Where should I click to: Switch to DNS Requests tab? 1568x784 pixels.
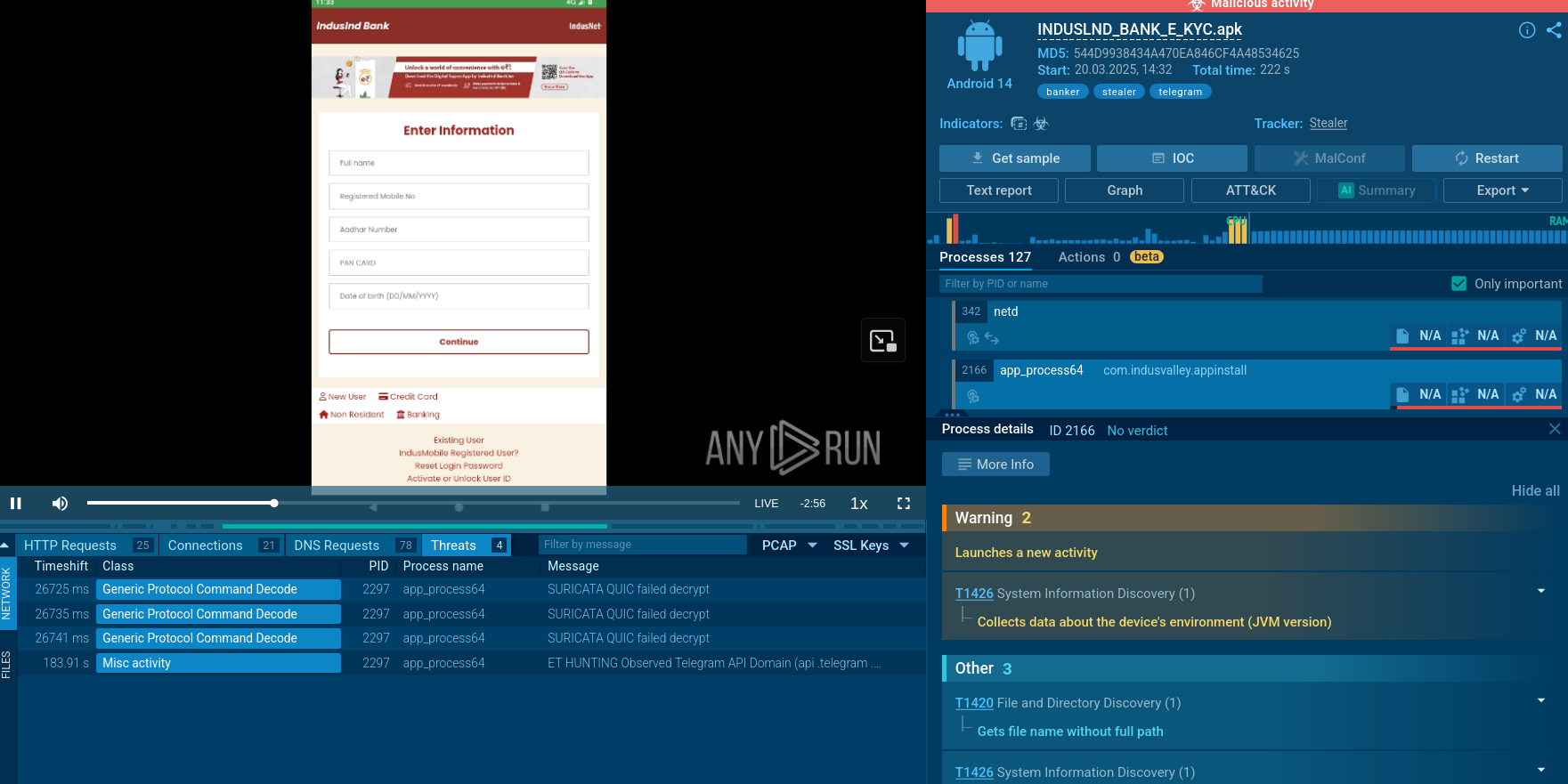coord(353,546)
